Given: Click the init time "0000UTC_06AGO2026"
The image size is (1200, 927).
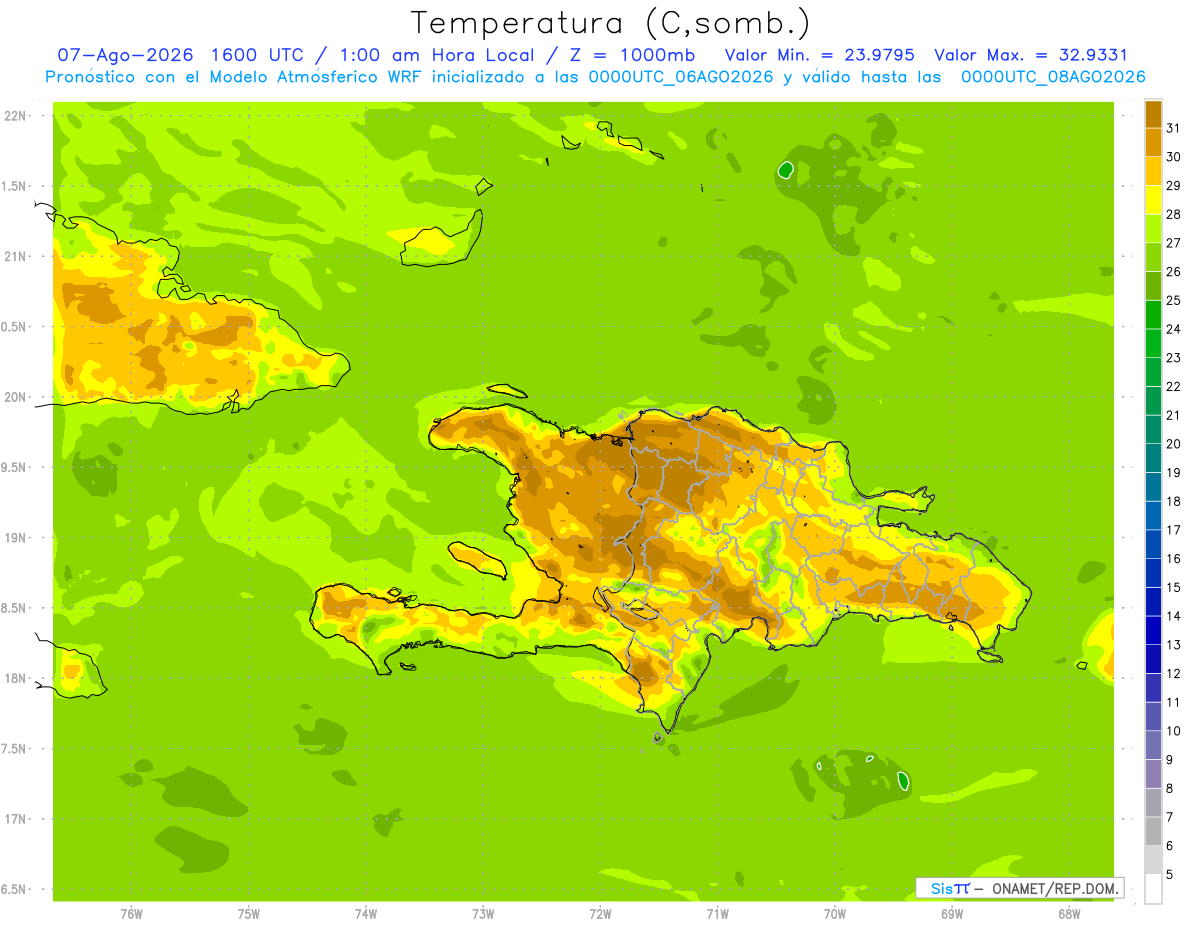Looking at the screenshot, I should pos(681,77).
